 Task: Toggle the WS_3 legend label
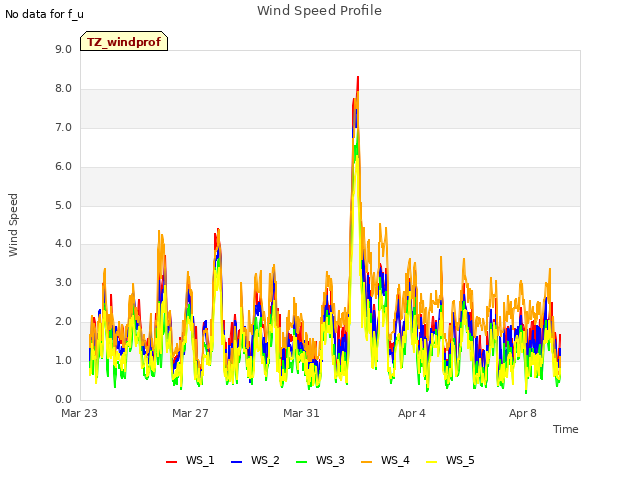330,460
